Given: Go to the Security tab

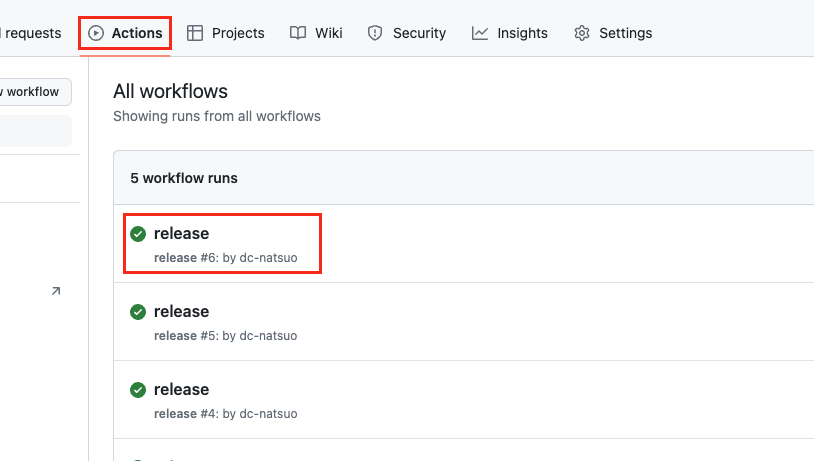Looking at the screenshot, I should click(x=406, y=33).
